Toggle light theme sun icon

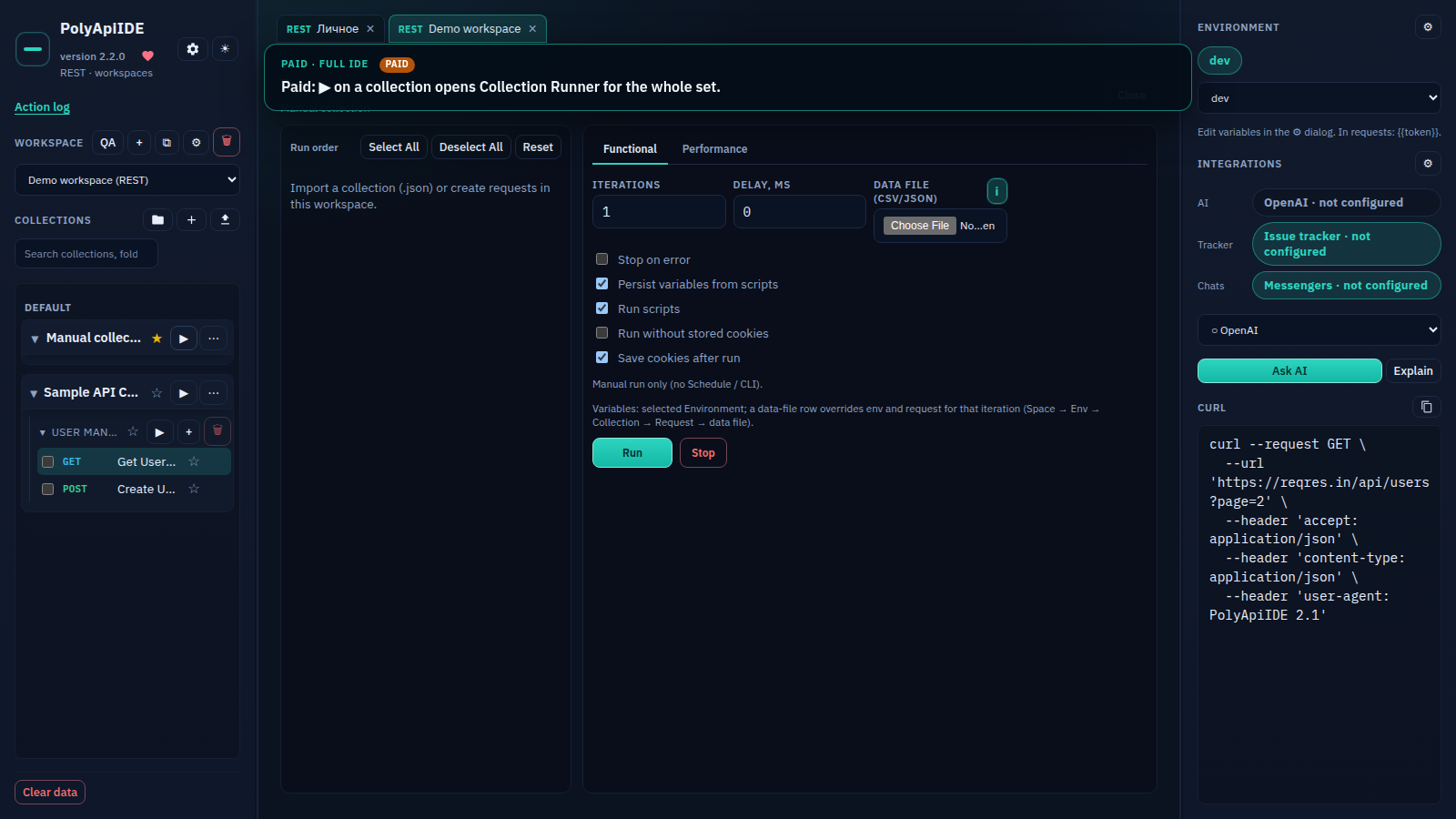(225, 49)
